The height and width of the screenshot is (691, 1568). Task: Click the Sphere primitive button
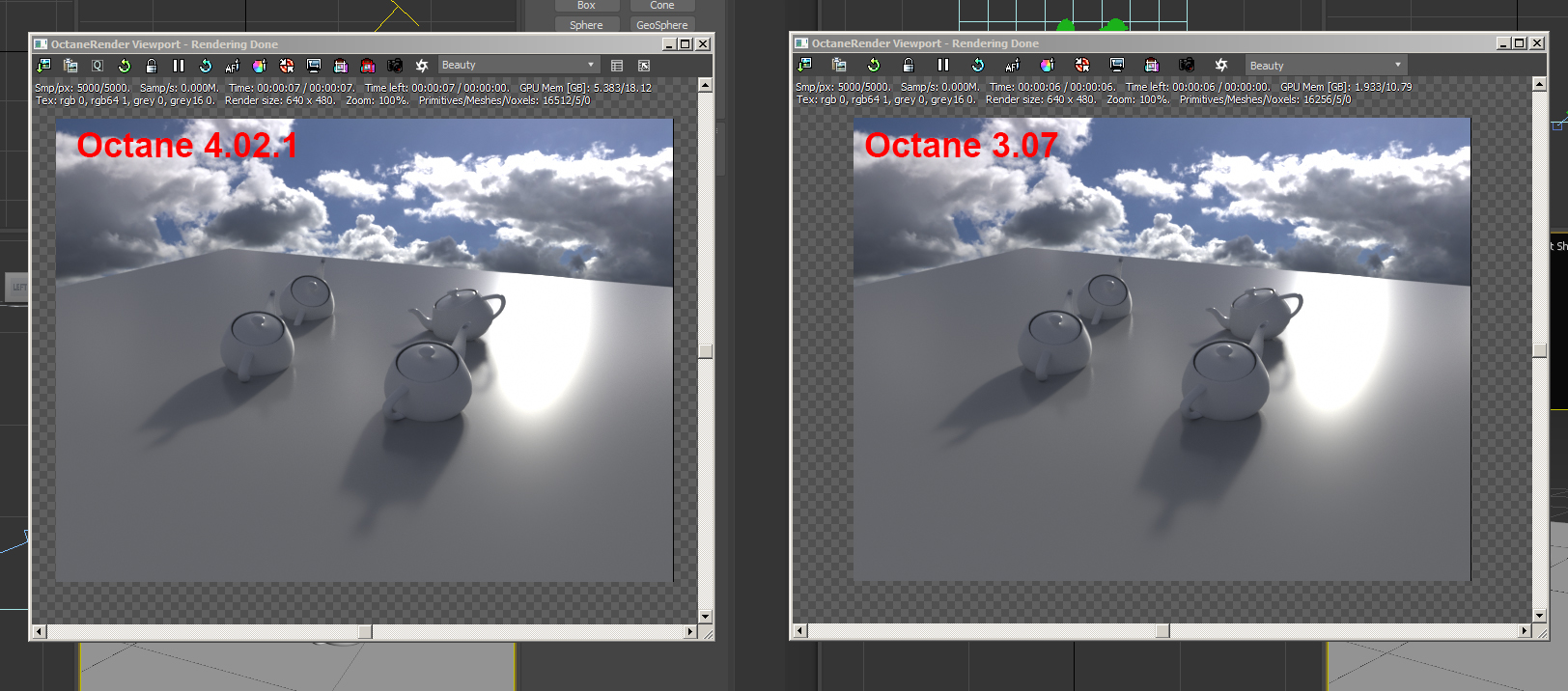click(586, 25)
